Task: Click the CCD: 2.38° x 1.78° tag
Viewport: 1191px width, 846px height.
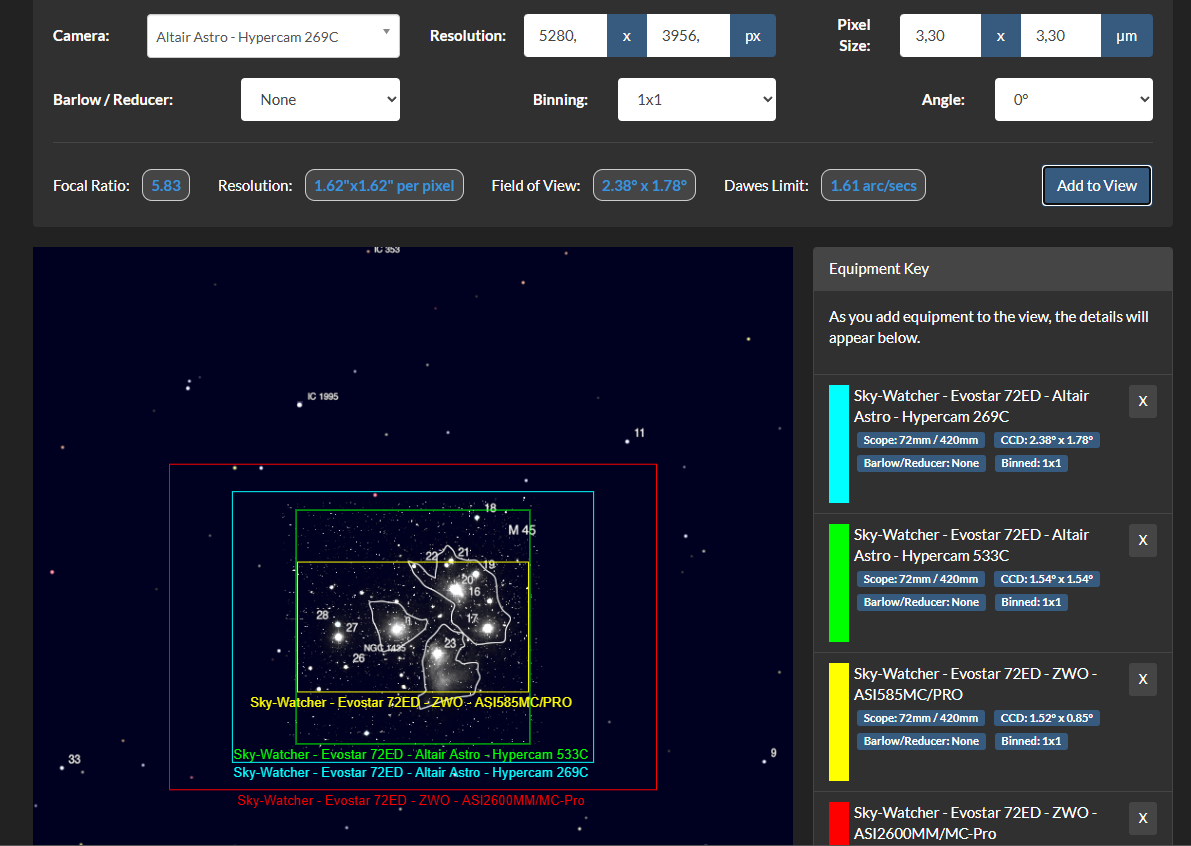Action: 1047,440
